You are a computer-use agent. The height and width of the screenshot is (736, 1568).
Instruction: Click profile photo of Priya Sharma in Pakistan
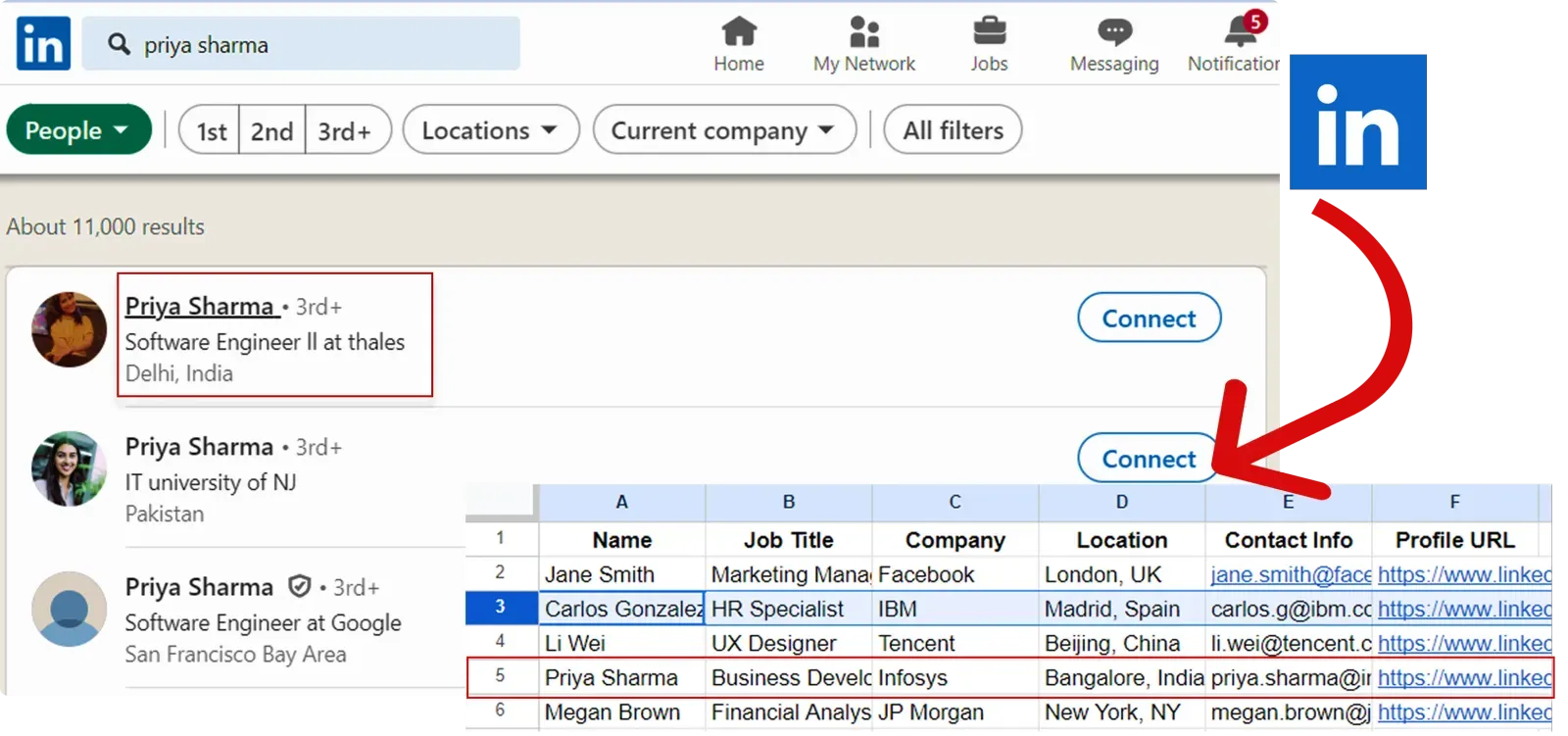click(69, 468)
